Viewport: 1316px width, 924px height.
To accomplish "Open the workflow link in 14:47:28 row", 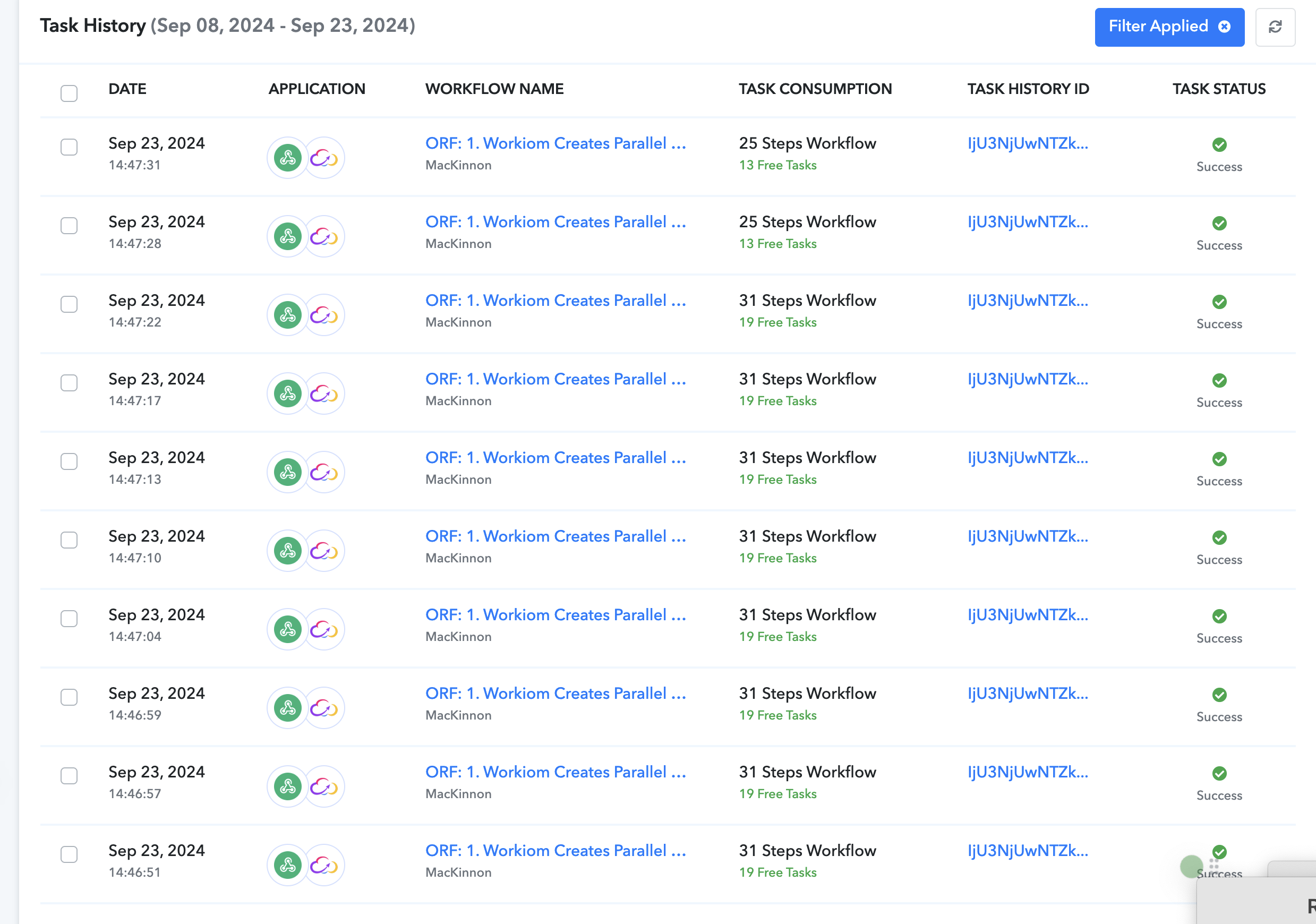I will [x=556, y=222].
